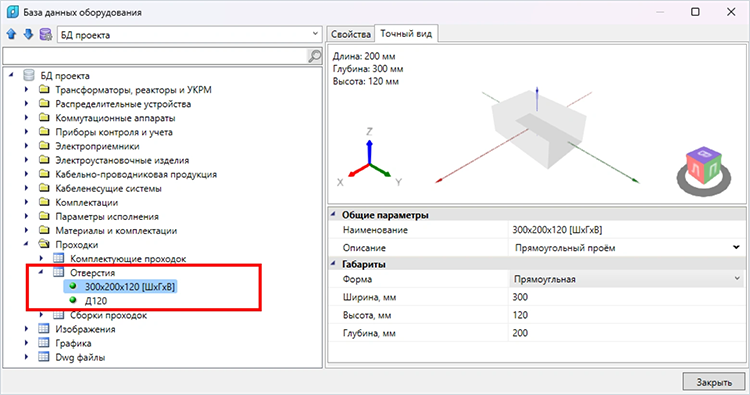Click the blue down arrow toolbar icon
The width and height of the screenshot is (750, 395).
(28, 34)
